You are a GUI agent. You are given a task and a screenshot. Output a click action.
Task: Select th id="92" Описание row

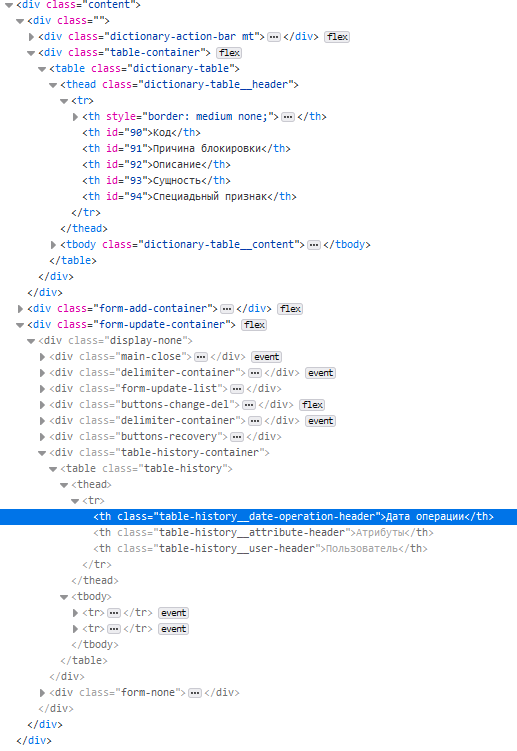(x=156, y=165)
